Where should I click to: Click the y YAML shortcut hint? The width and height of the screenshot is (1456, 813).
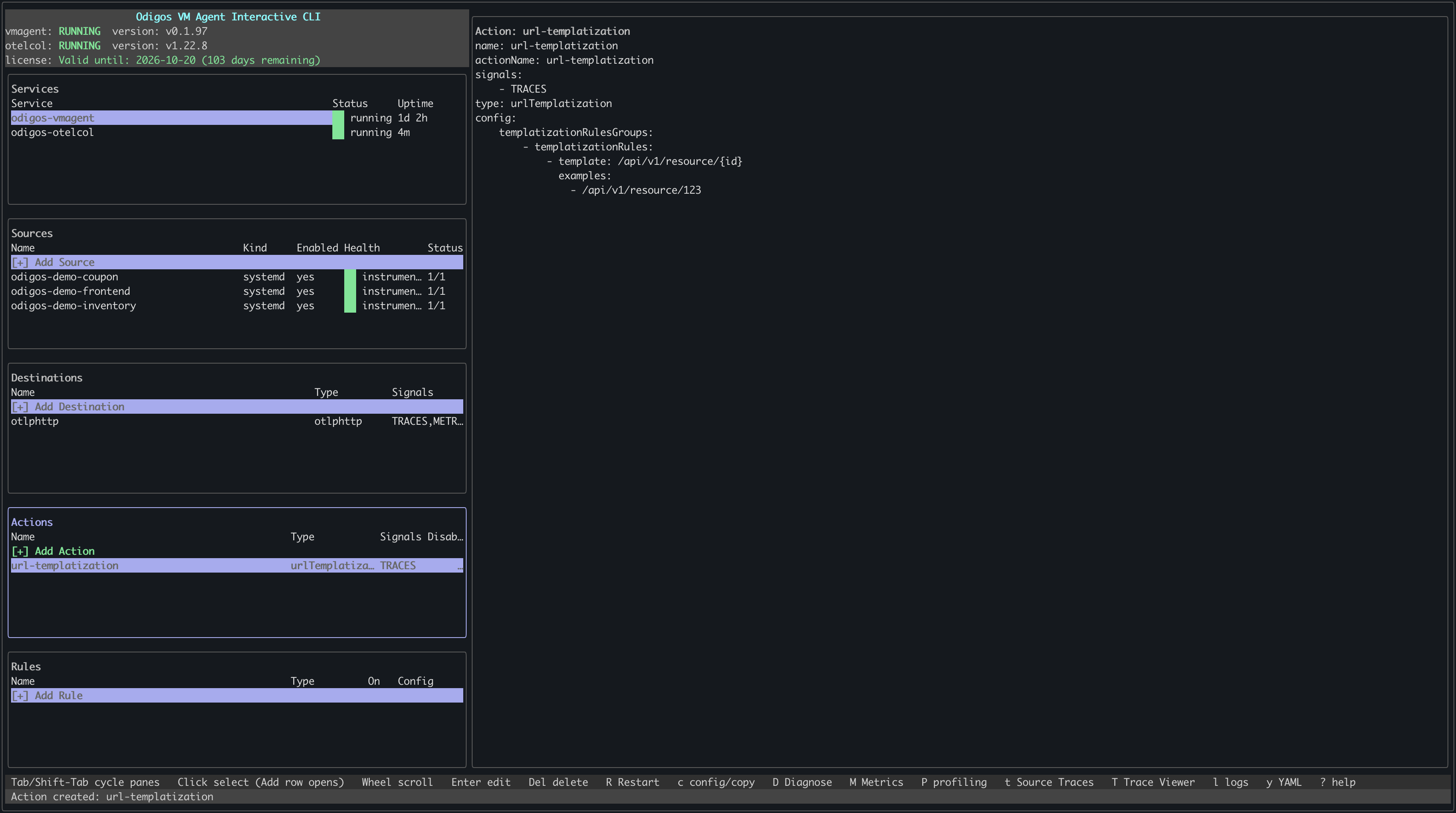pos(1283,782)
